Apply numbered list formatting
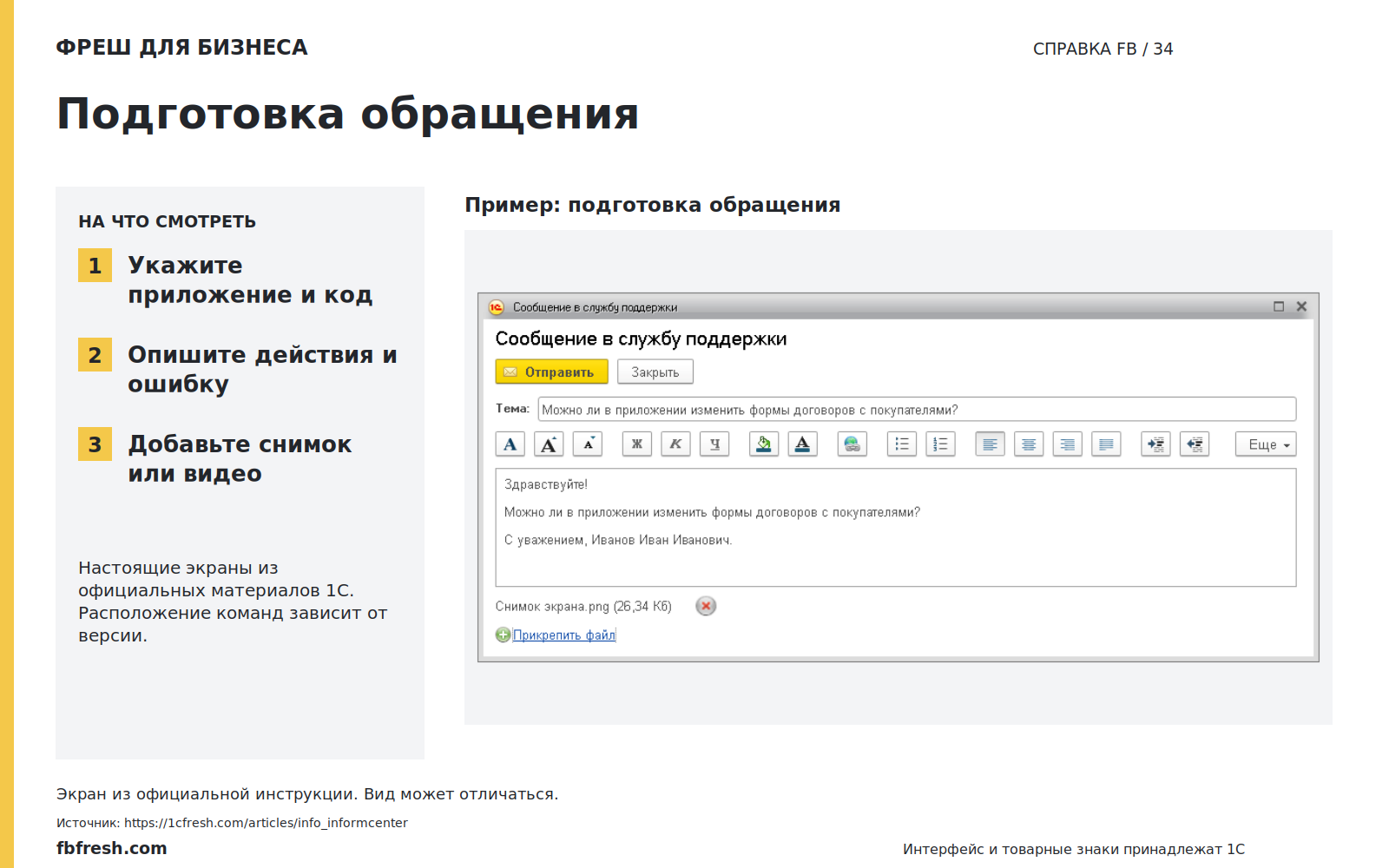The image size is (1389, 868). pos(941,444)
